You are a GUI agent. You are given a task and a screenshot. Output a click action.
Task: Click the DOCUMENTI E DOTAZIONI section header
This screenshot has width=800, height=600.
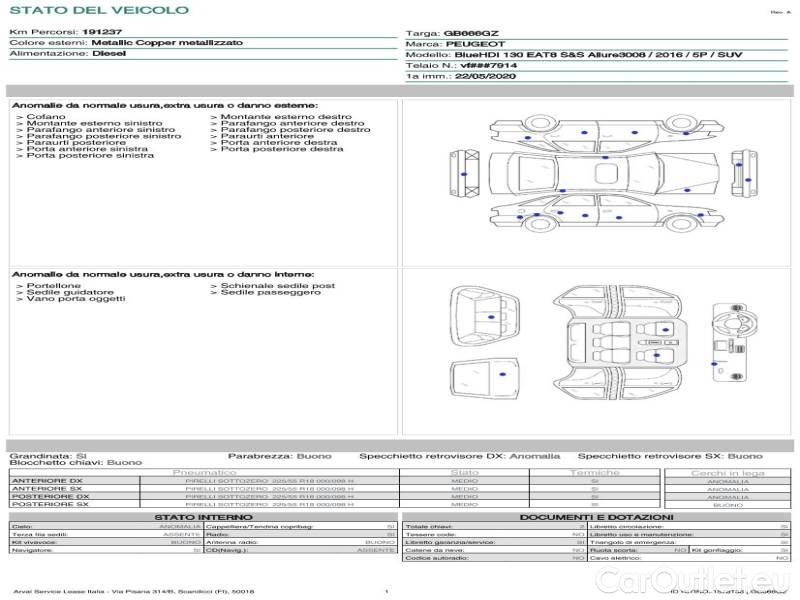click(598, 516)
